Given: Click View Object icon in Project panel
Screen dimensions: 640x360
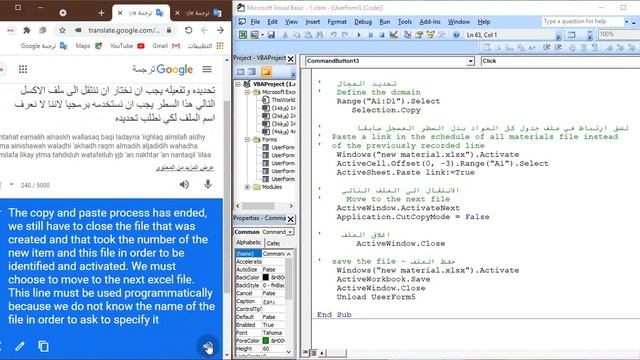Looking at the screenshot, I should [x=252, y=72].
